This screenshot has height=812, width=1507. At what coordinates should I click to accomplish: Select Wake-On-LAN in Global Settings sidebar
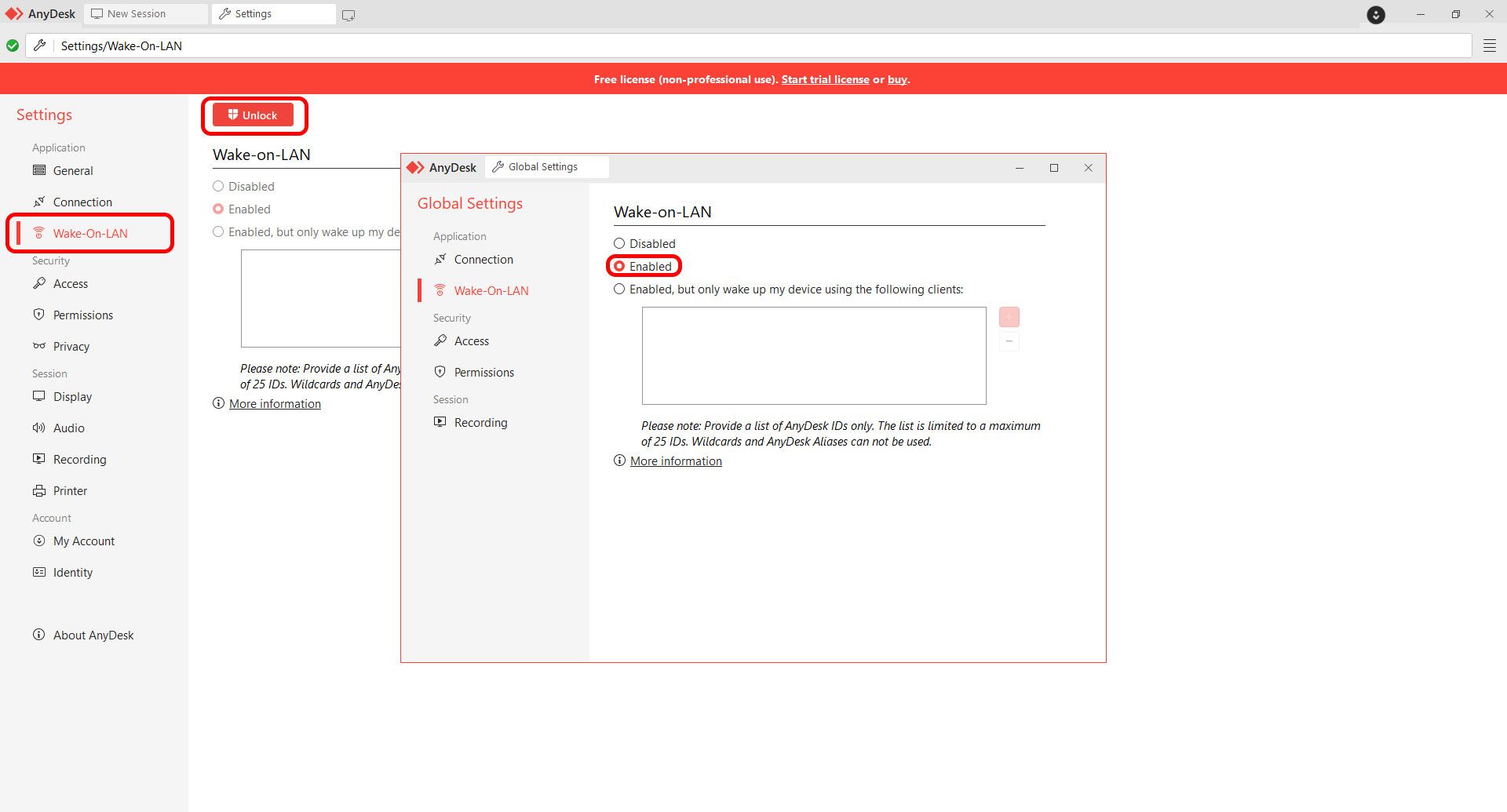pyautogui.click(x=491, y=290)
